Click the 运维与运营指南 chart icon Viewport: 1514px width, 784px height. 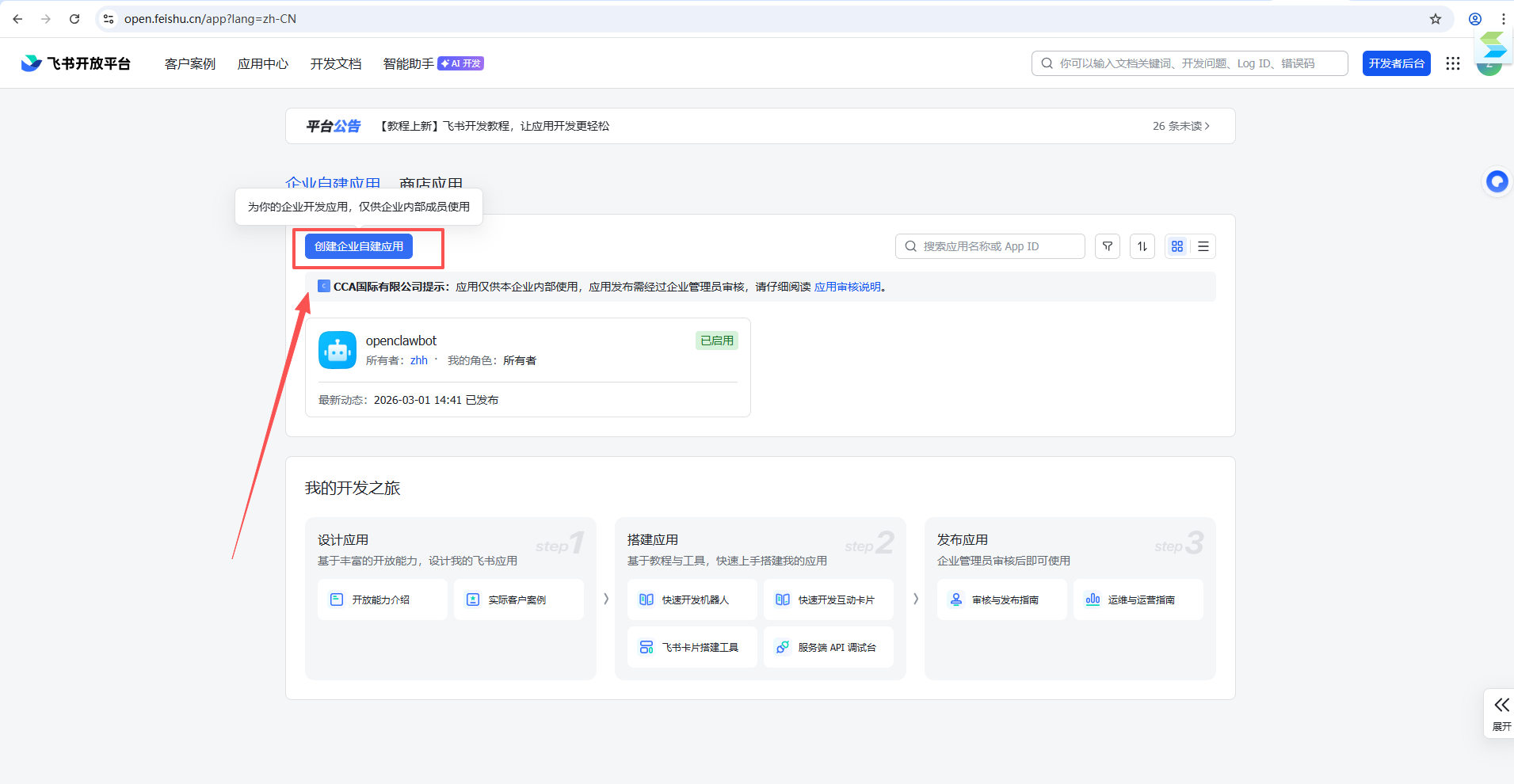(x=1093, y=599)
